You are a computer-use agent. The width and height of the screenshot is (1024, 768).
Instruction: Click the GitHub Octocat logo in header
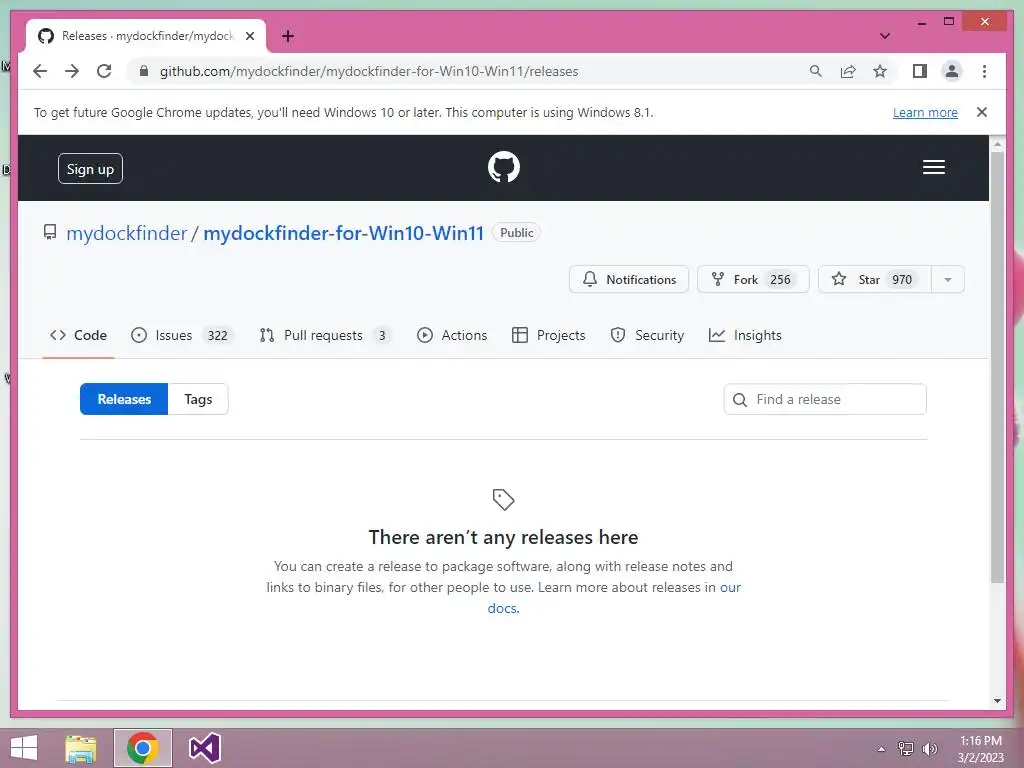[504, 167]
